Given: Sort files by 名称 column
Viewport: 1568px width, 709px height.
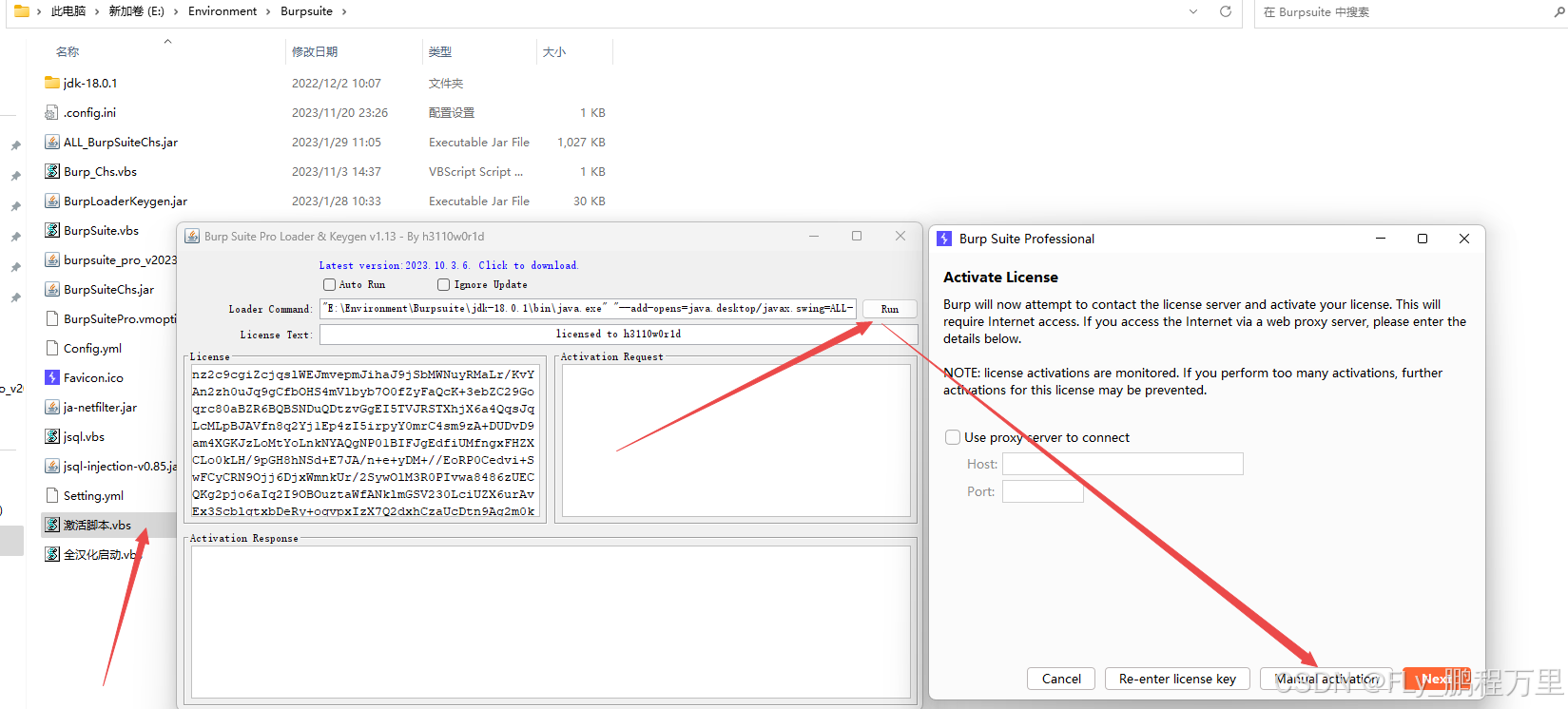Looking at the screenshot, I should pos(68,51).
